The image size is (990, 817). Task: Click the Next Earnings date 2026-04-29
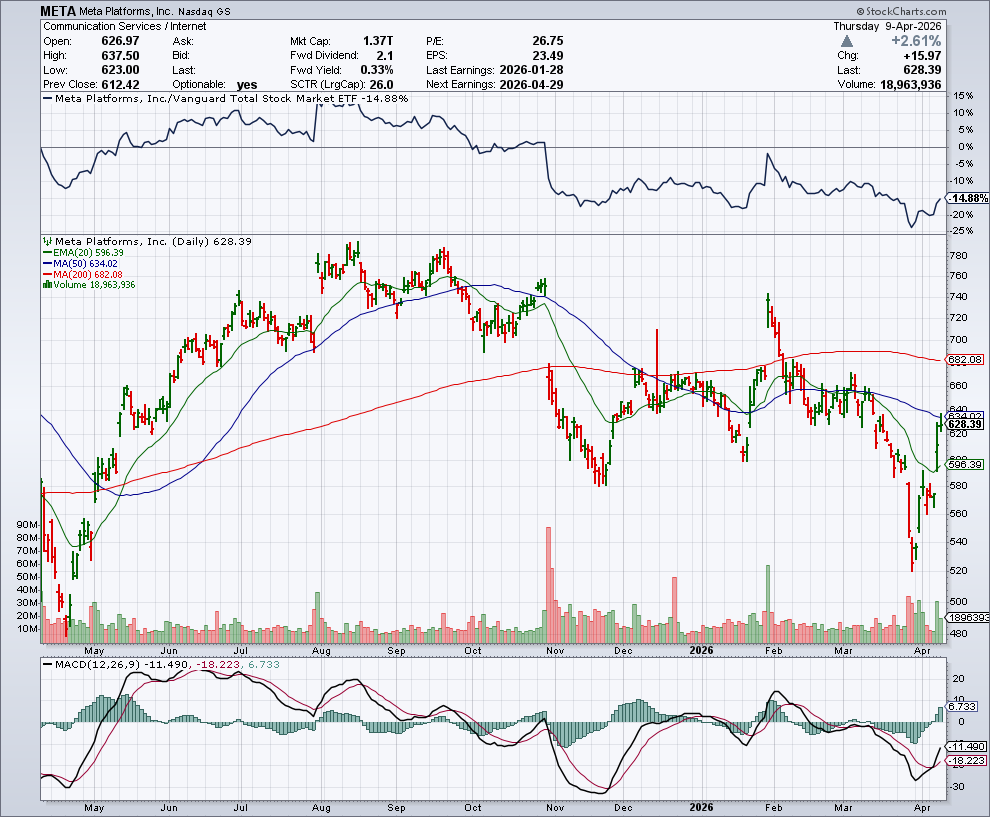[531, 85]
